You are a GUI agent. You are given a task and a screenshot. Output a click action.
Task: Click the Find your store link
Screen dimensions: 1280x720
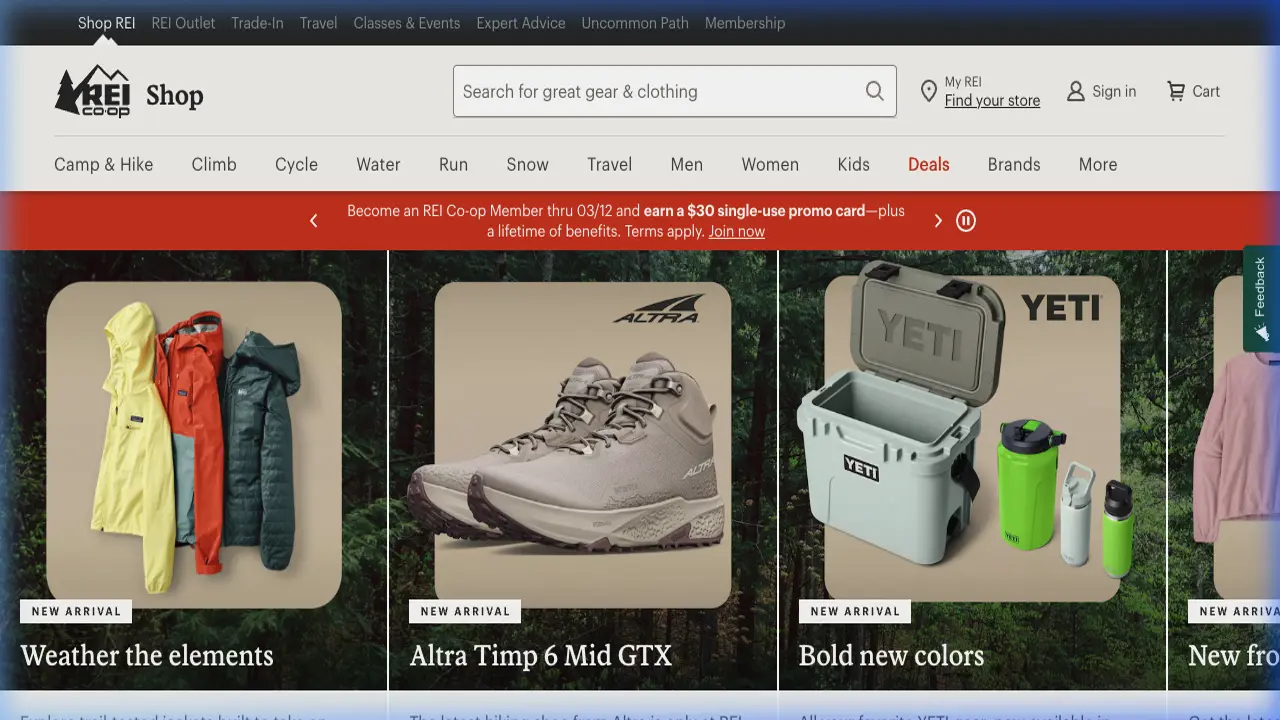[x=992, y=100]
